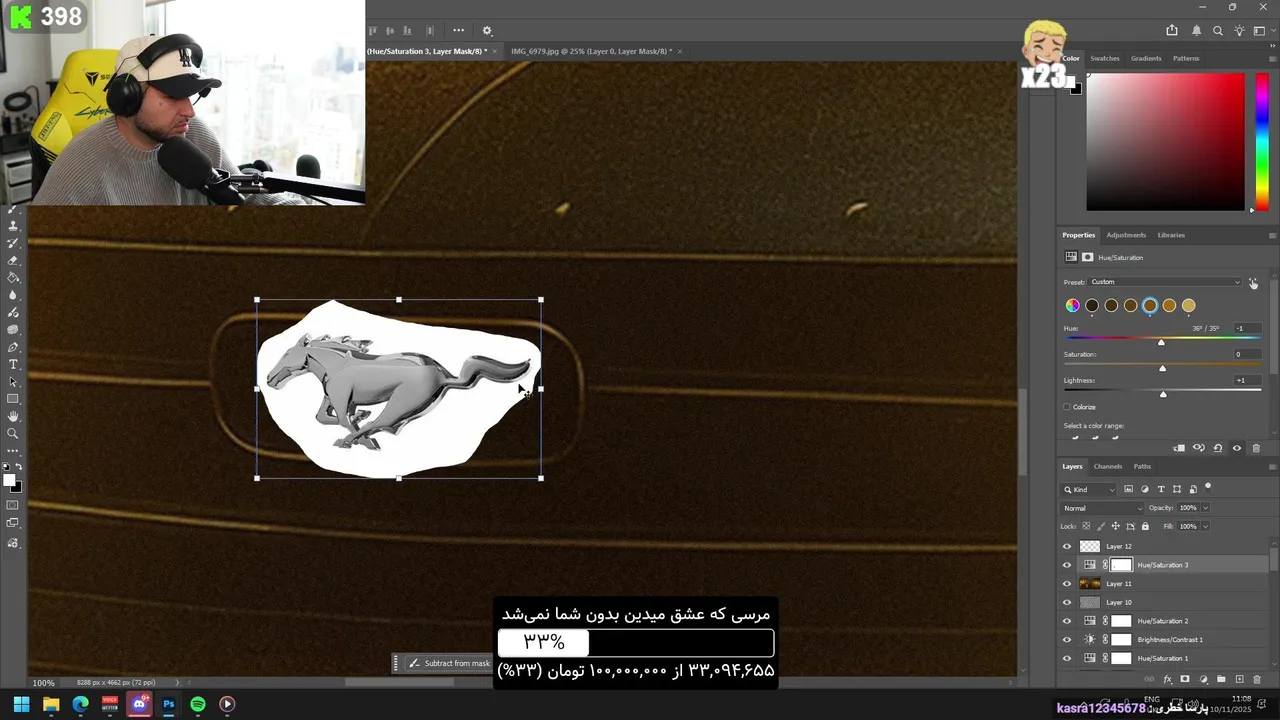This screenshot has height=720, width=1280.
Task: Open IMG_6979.jpg document tab
Action: 591,51
